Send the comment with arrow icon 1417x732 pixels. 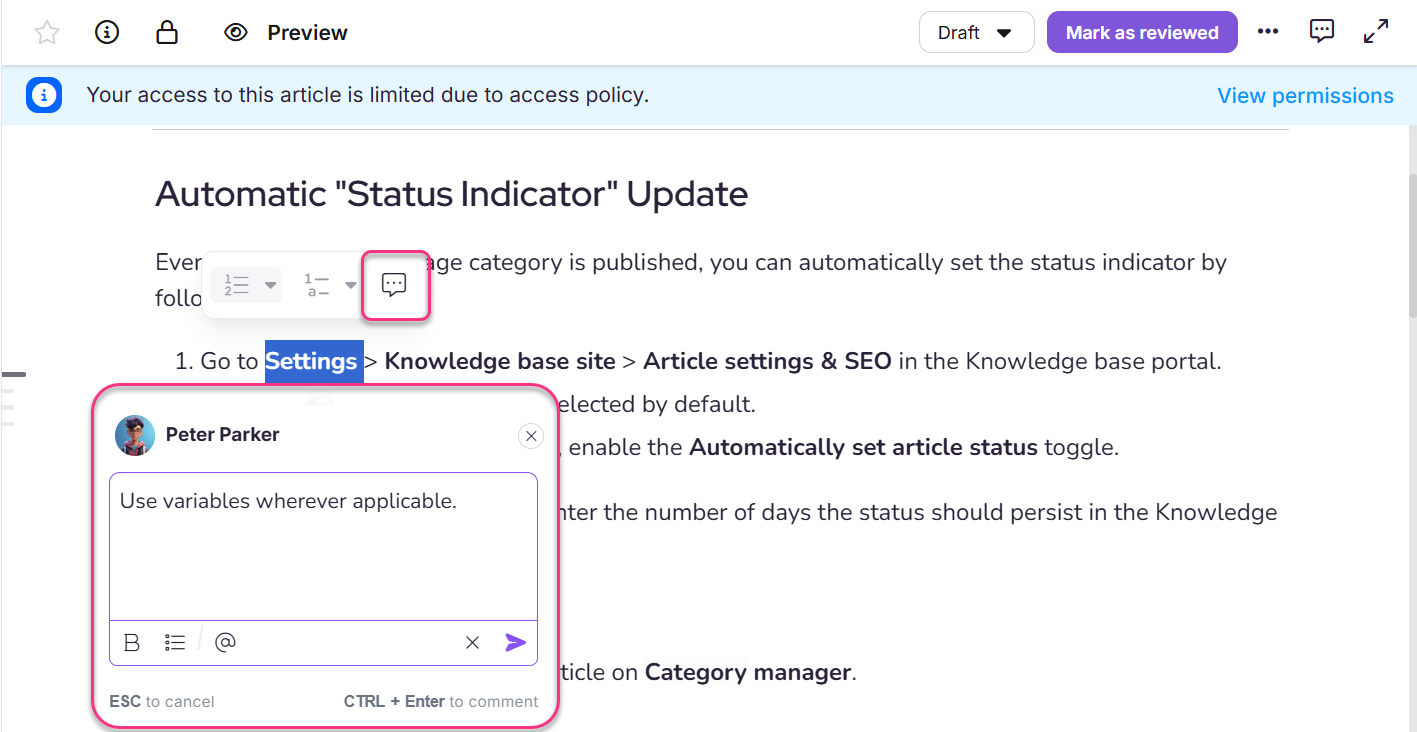coord(515,643)
